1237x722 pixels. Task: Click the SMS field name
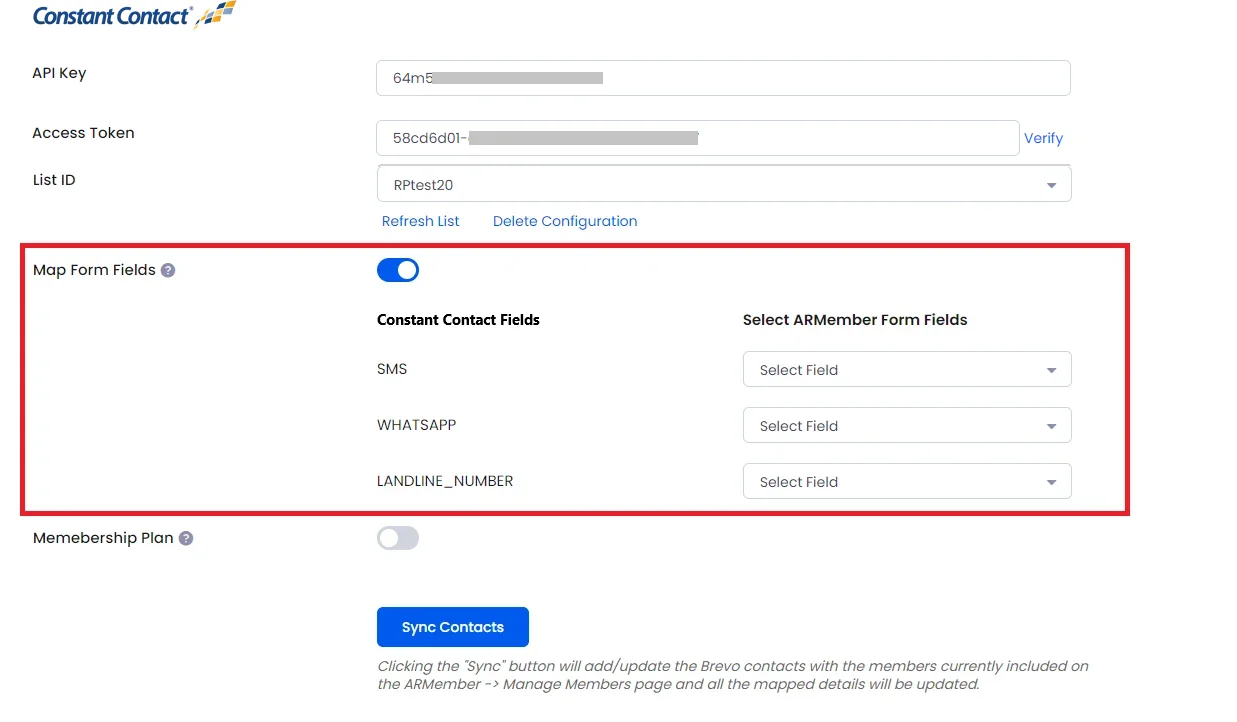coord(392,369)
